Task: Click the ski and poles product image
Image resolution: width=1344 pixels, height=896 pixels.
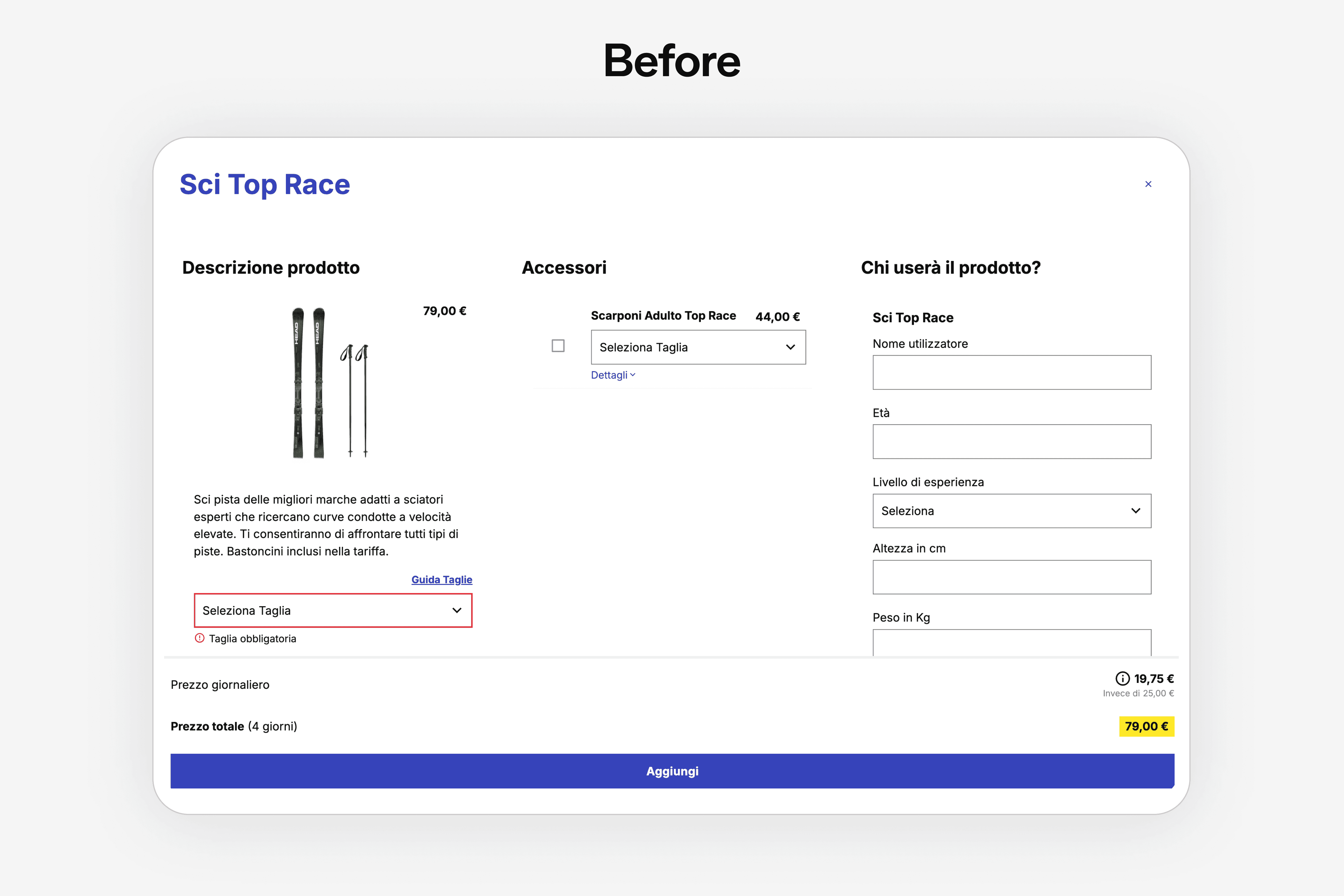Action: 330,383
